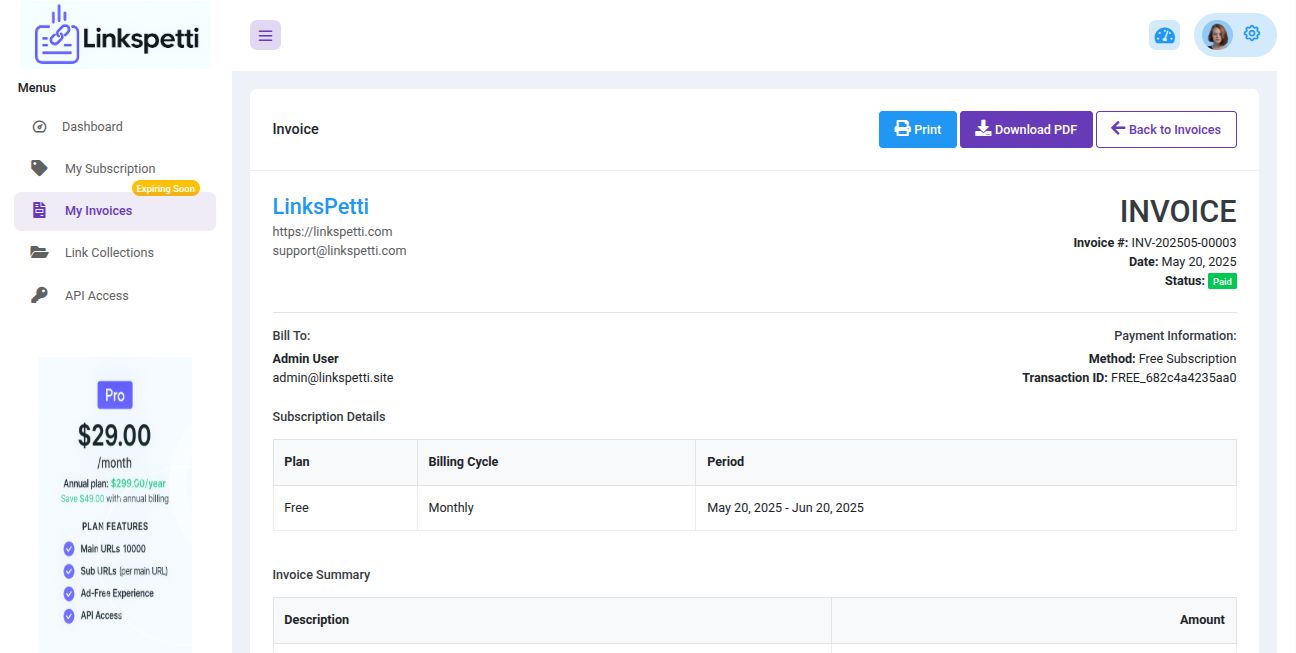1296x653 pixels.
Task: Select Link Collections in the sidebar
Action: 109,253
